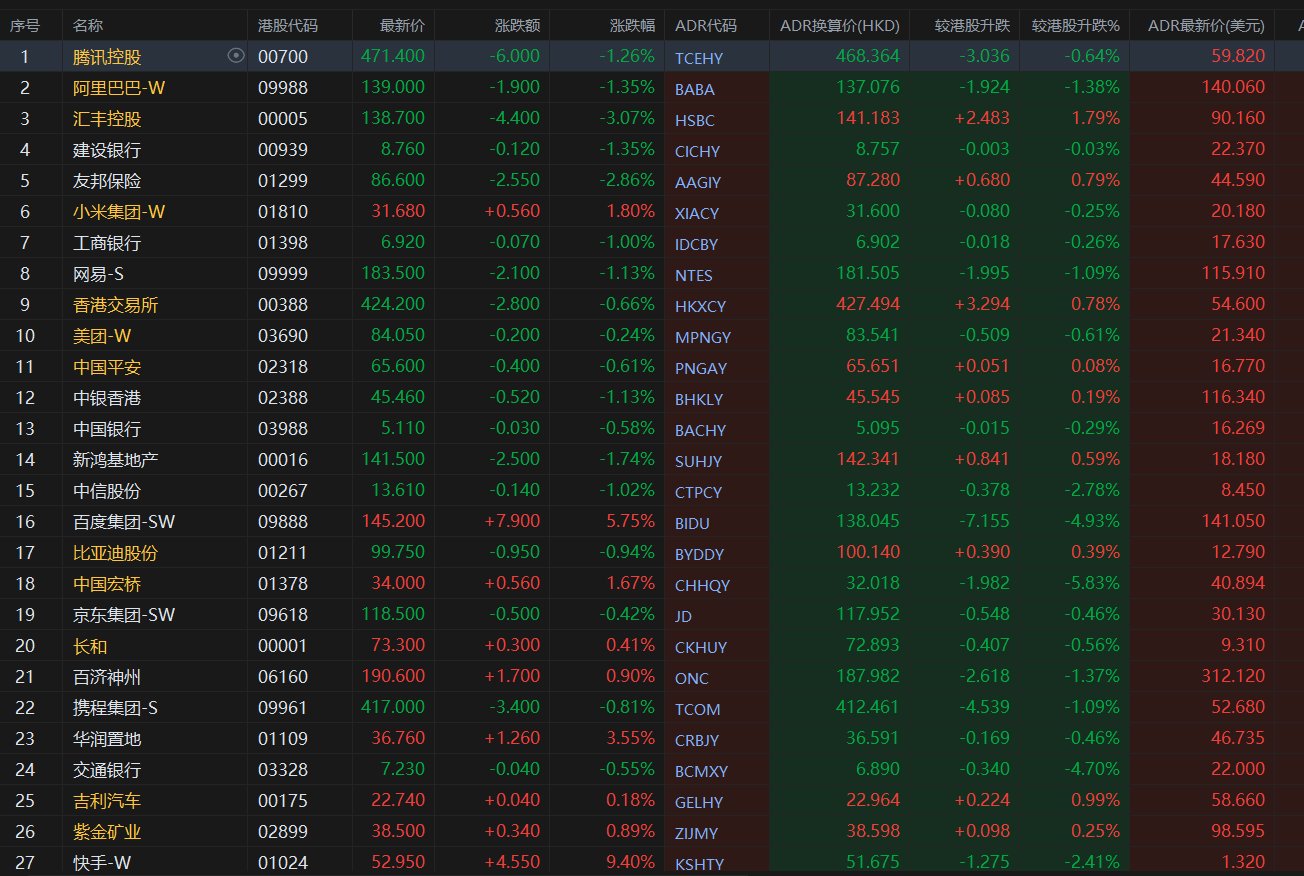This screenshot has height=876, width=1304.
Task: Sort by the 较港股升跌 column header
Action: [x=972, y=25]
